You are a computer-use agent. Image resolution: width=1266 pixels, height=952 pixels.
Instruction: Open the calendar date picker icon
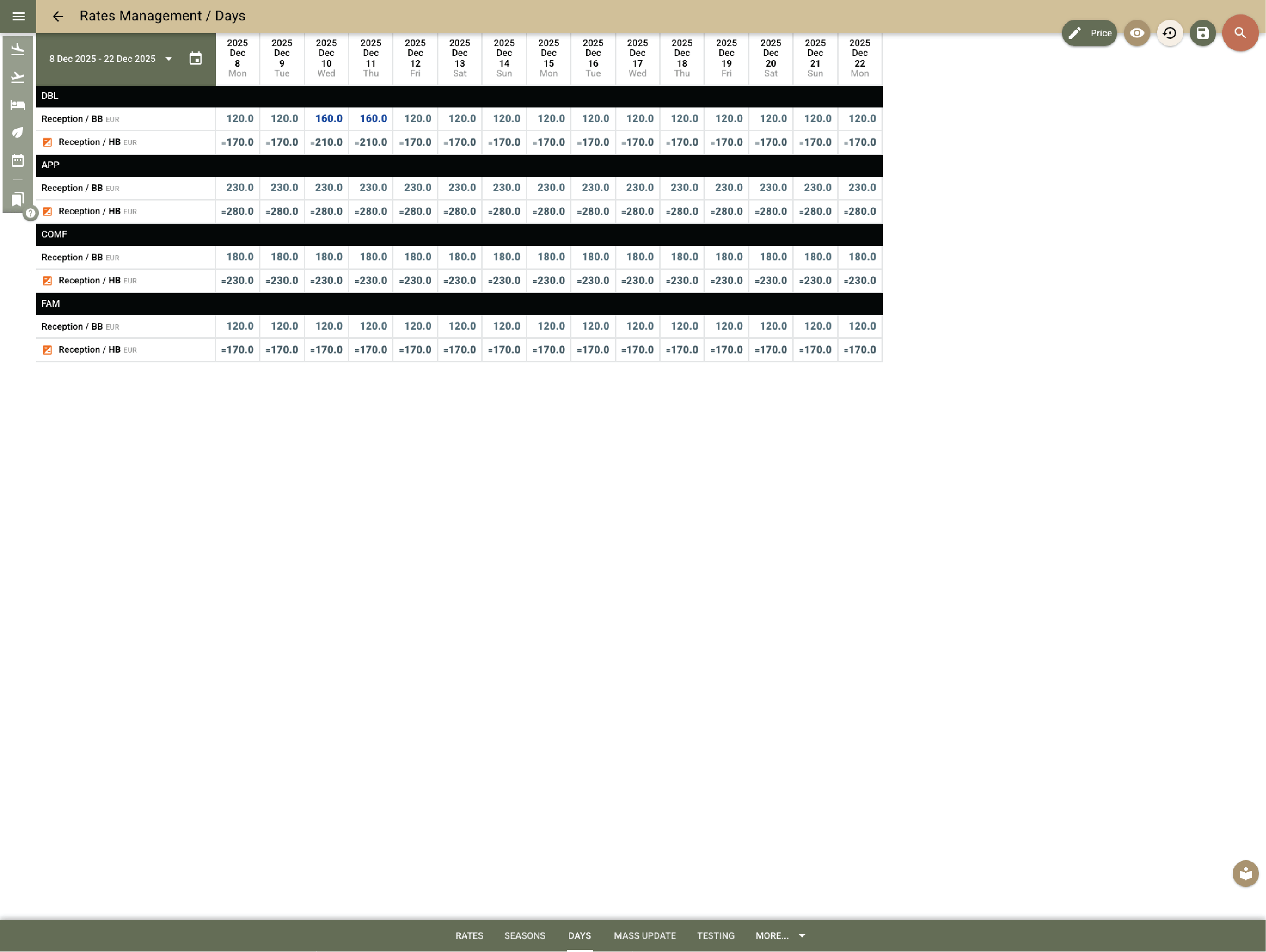[195, 58]
